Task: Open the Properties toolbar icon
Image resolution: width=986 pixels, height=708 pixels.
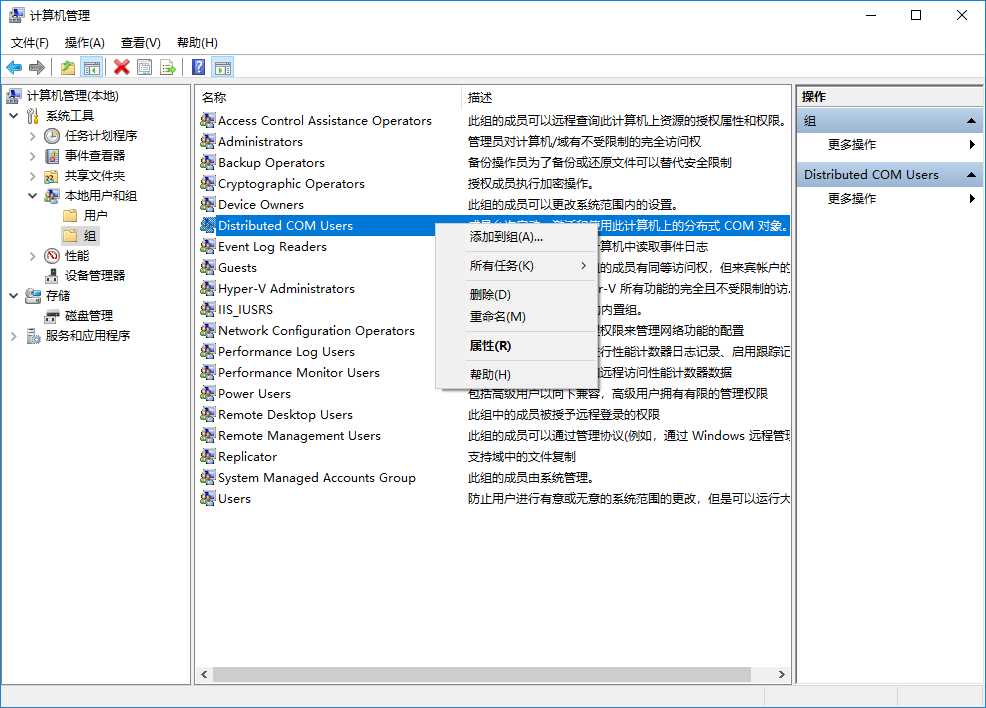Action: click(x=145, y=67)
